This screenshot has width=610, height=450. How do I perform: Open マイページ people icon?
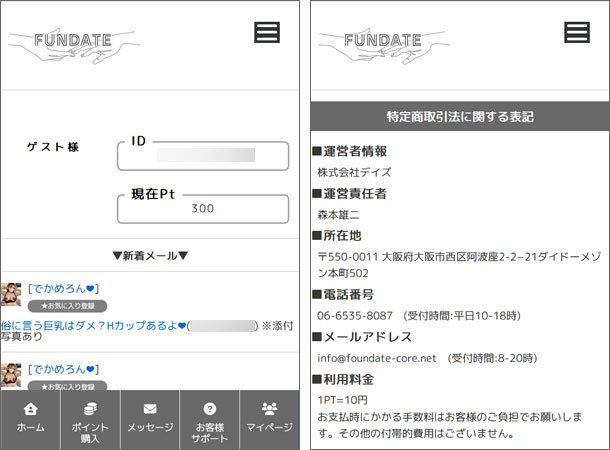(x=269, y=409)
